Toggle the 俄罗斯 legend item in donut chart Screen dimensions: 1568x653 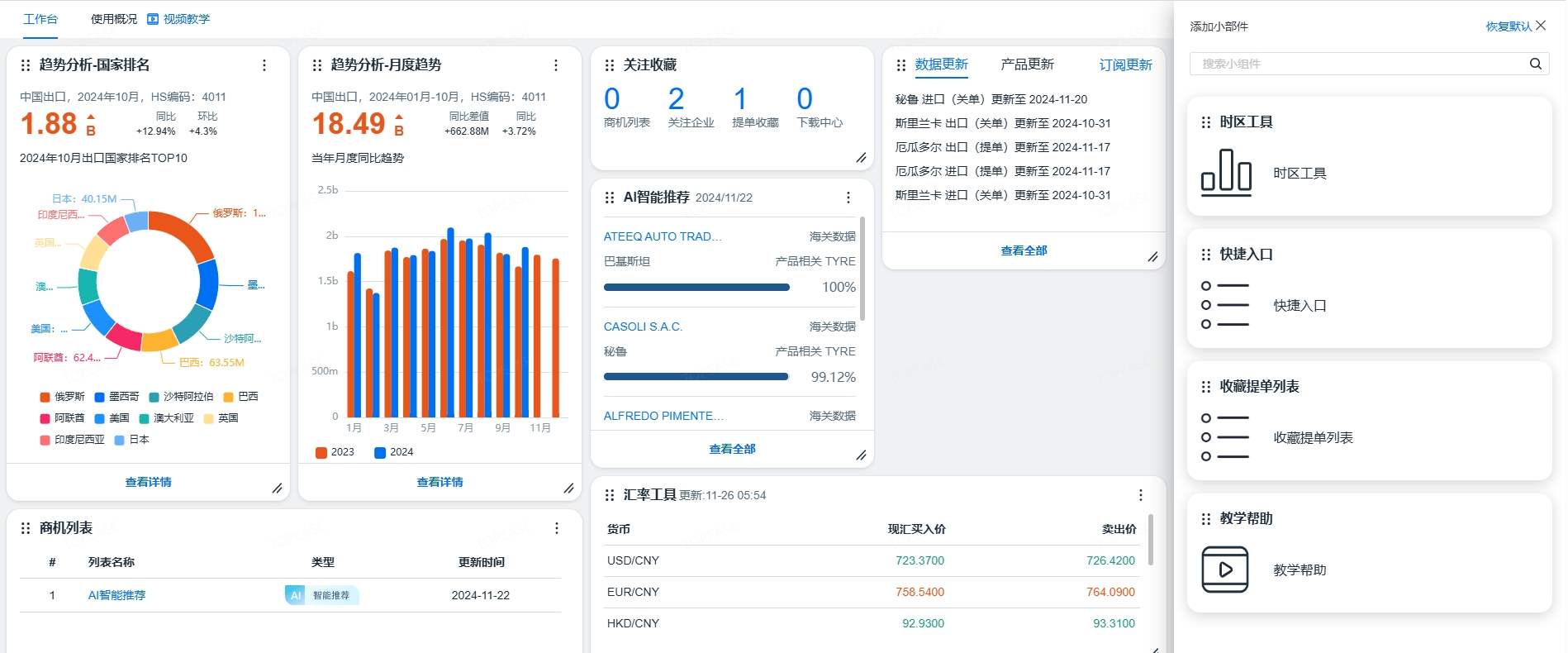pyautogui.click(x=63, y=397)
